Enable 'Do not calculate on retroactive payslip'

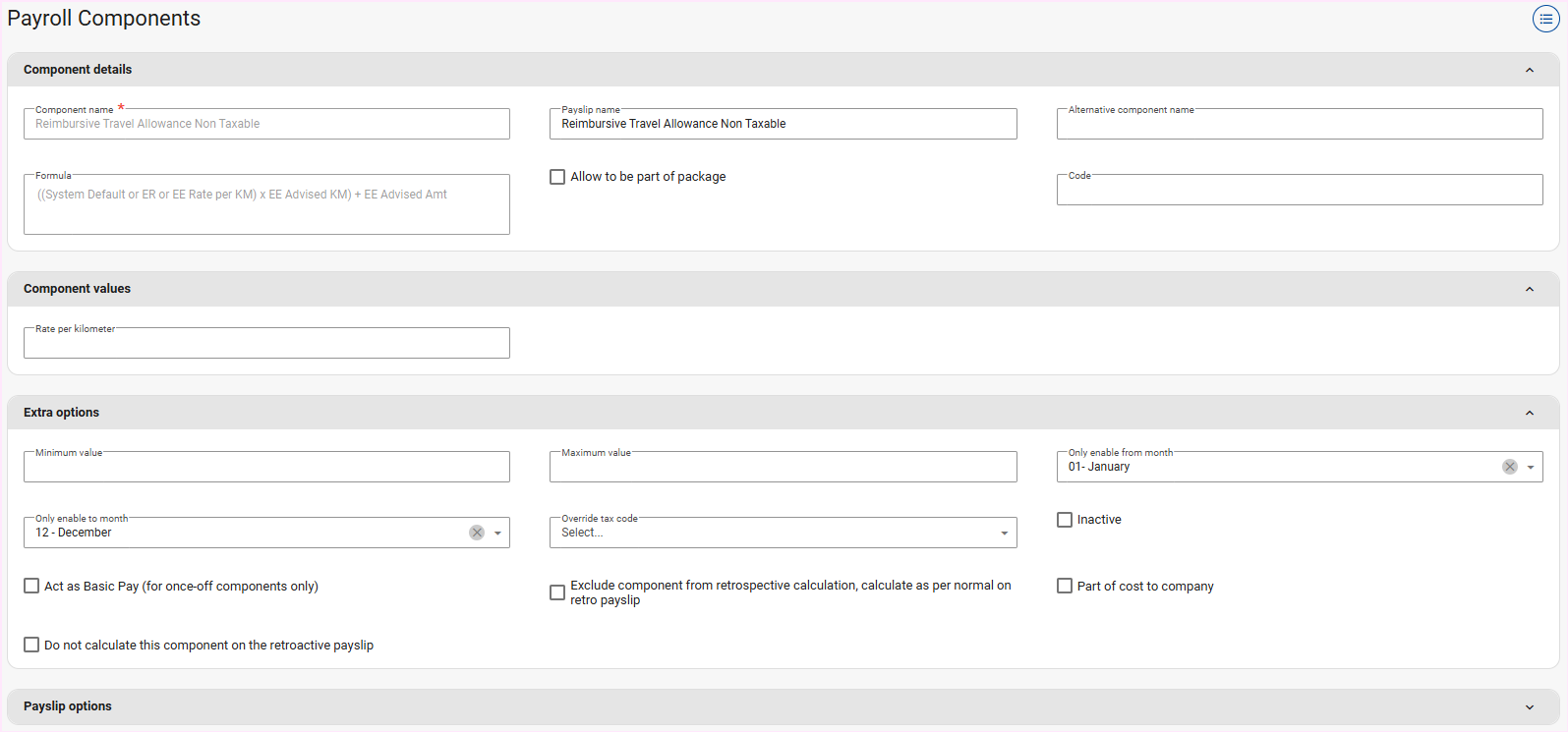click(31, 645)
